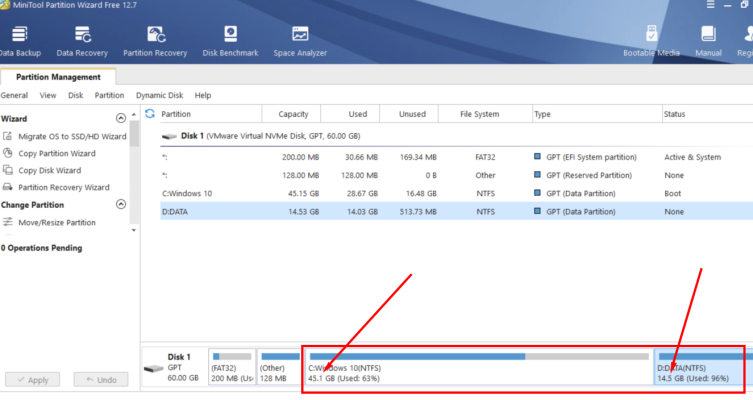Click the Copy Partition Wizard icon
753x400 pixels.
point(8,153)
